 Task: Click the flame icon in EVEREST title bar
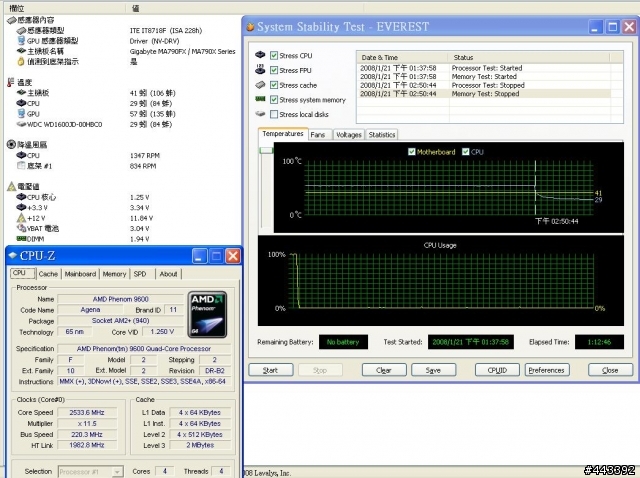[250, 27]
